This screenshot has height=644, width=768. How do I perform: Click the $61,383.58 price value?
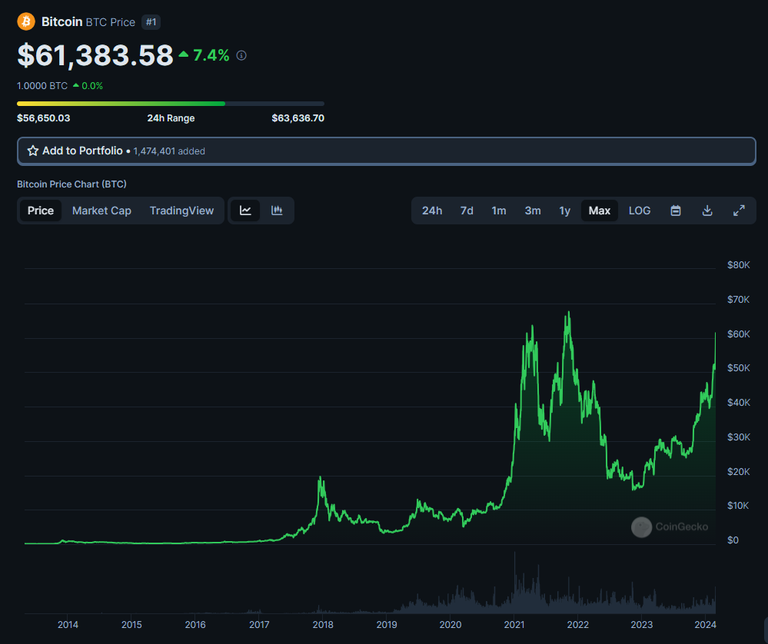point(95,55)
